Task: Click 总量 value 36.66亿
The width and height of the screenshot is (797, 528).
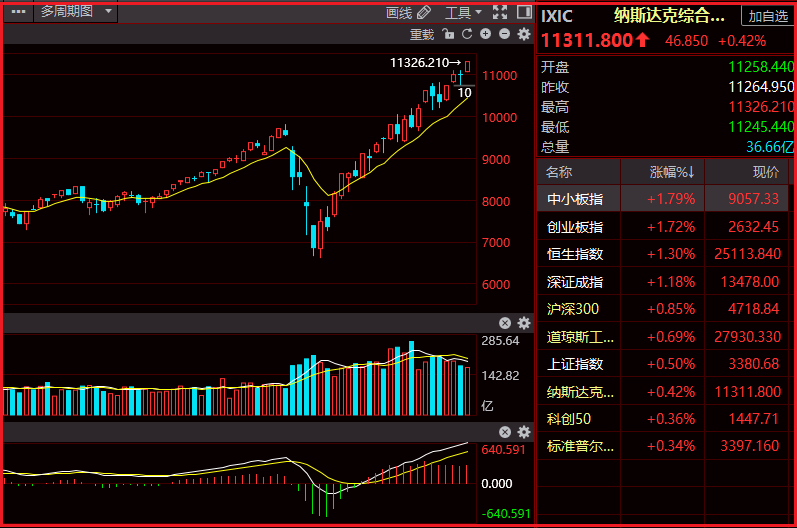Action: 770,147
